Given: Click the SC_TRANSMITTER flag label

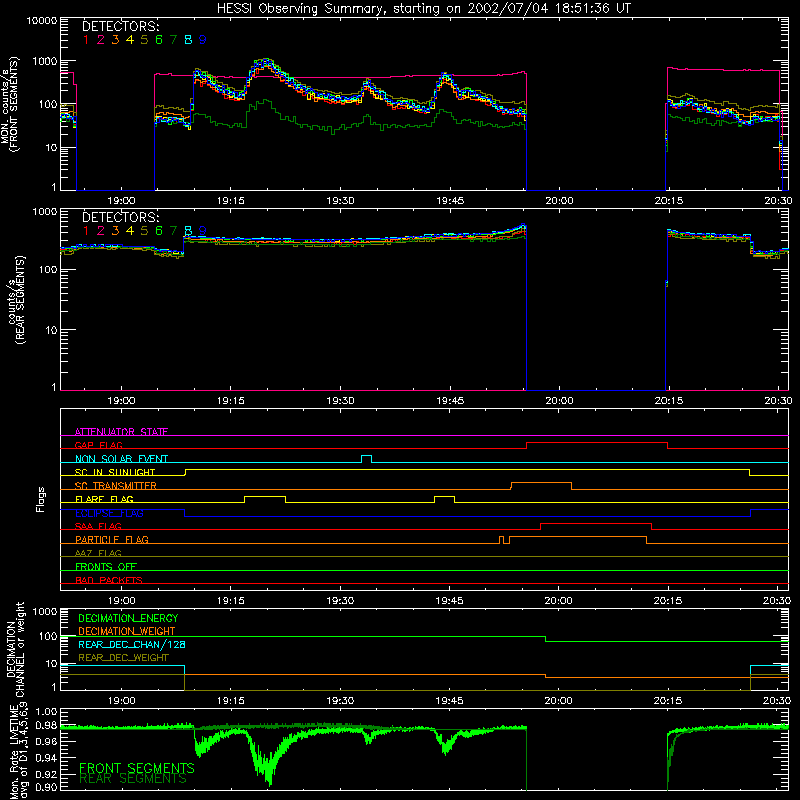Looking at the screenshot, I should [116, 485].
